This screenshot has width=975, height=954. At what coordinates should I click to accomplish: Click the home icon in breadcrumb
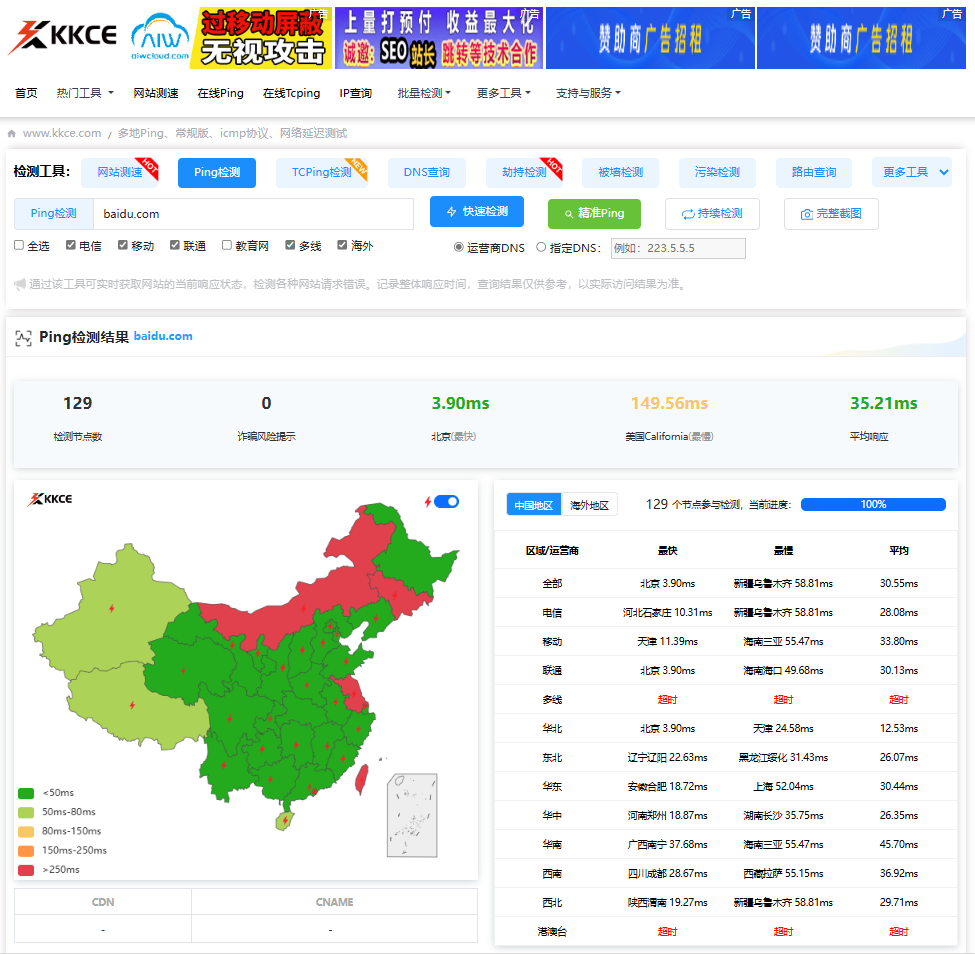click(12, 133)
